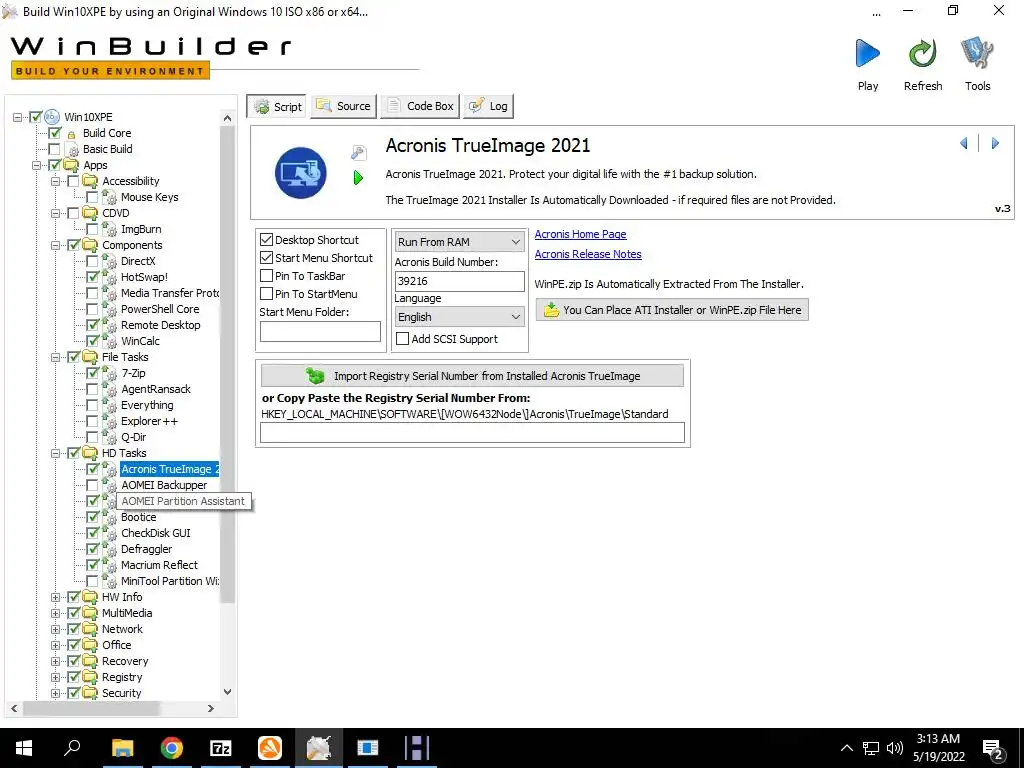Click the Acronis TrueImage round logo
1024x768 pixels.
point(300,172)
